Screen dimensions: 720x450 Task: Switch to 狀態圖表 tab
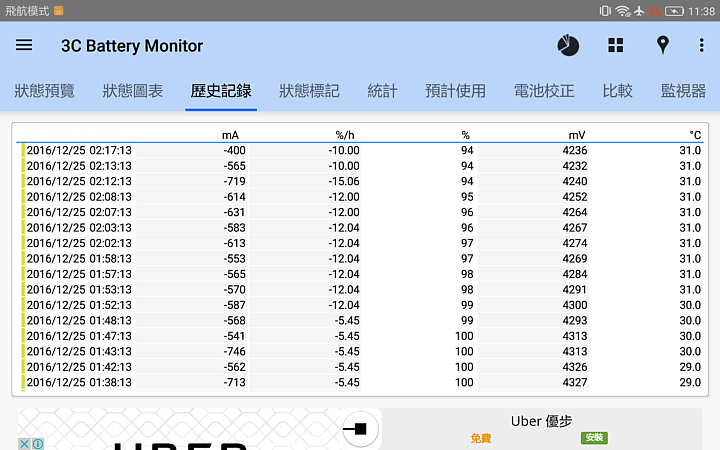(133, 91)
